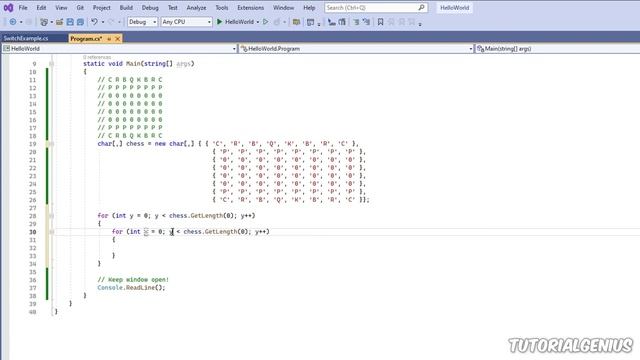Screen dimensions: 640x360
Task: Click the '// Keep window open!' comment
Action: [x=133, y=280]
